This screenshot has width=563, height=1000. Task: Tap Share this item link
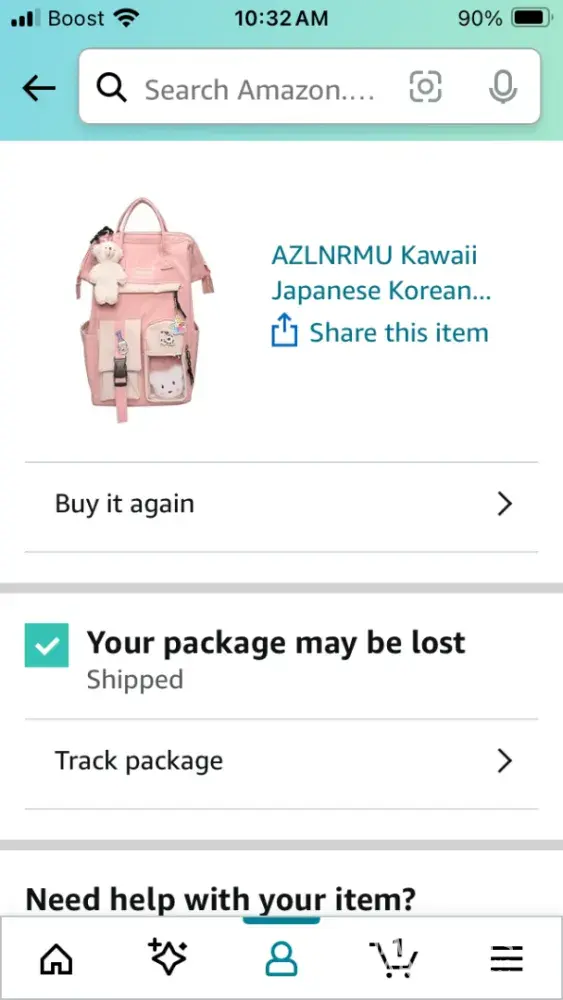coord(398,333)
